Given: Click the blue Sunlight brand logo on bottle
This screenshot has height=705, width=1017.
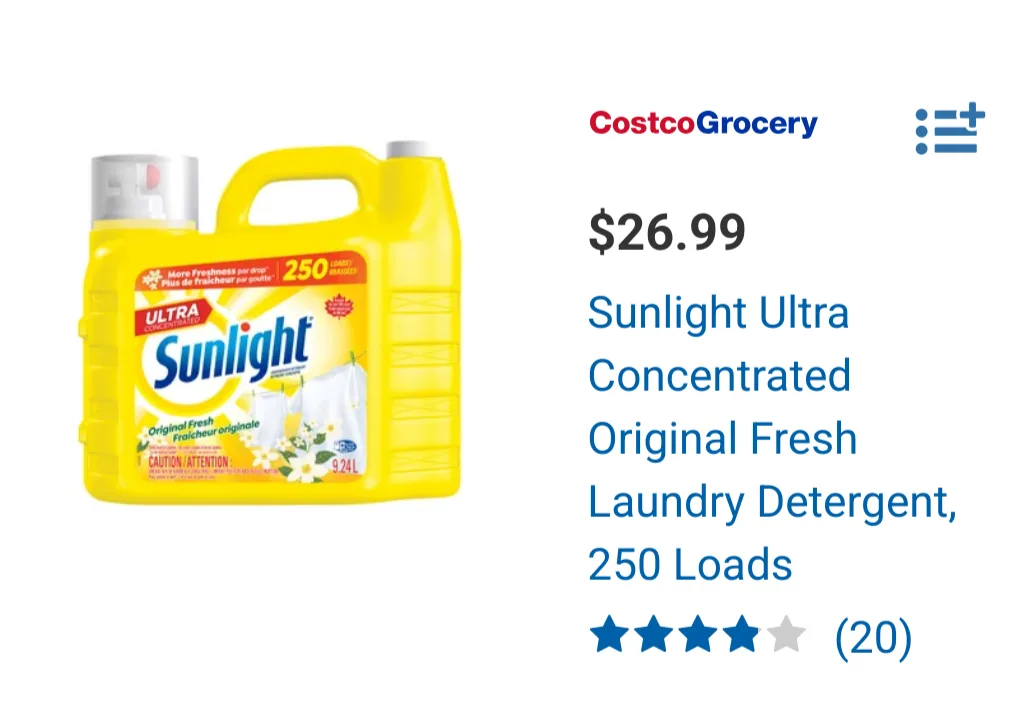Looking at the screenshot, I should point(232,353).
